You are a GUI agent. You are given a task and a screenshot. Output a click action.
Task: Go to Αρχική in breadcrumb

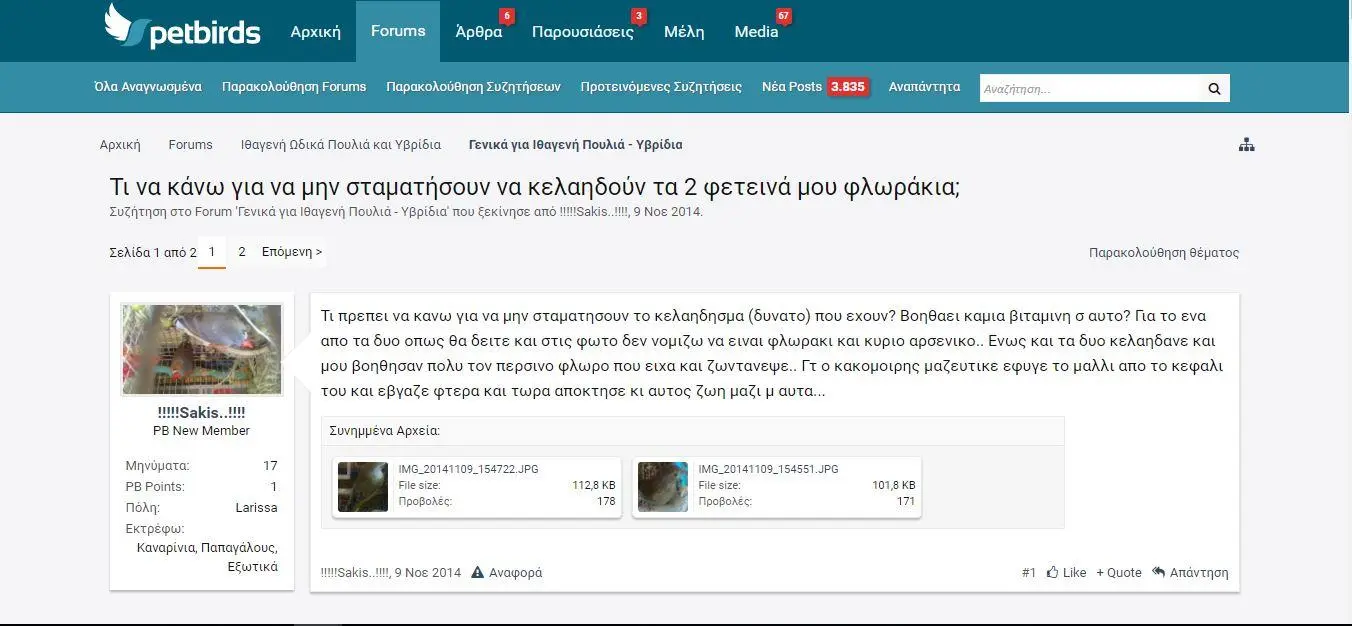[x=120, y=145]
